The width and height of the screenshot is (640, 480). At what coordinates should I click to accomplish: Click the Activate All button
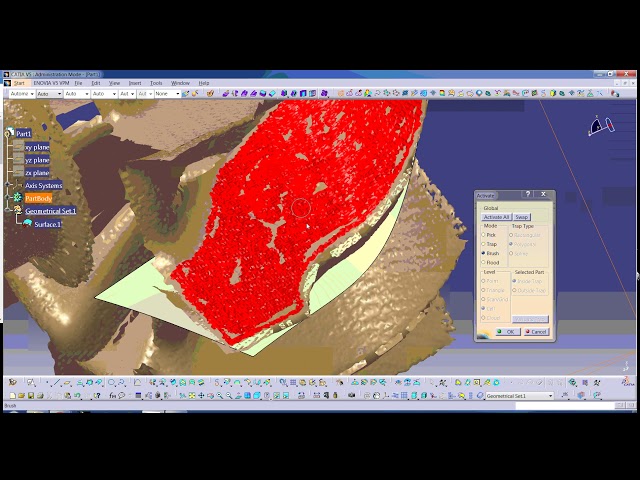click(496, 217)
